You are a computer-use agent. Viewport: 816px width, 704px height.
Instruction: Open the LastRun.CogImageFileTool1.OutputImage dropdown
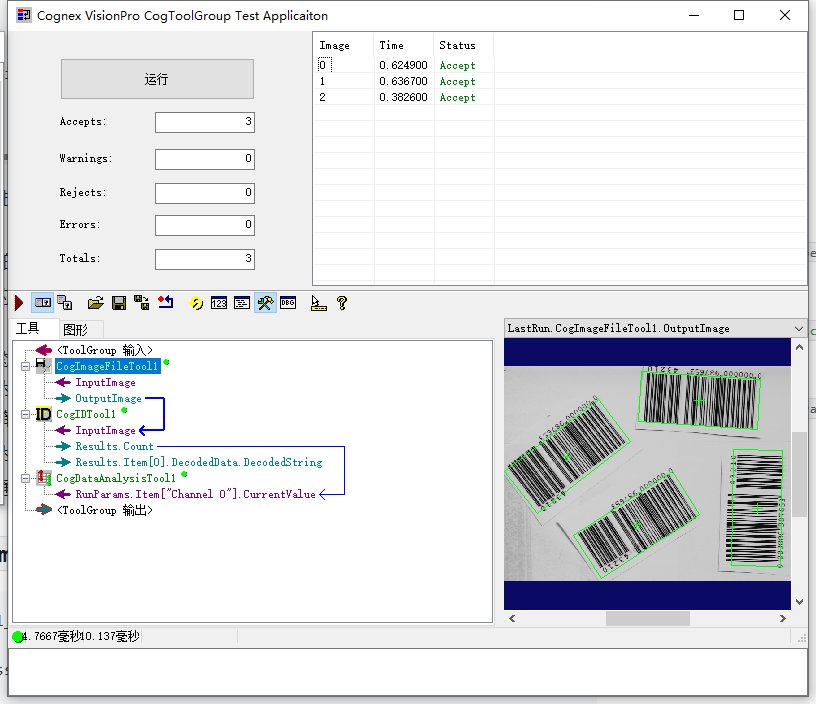coord(799,328)
